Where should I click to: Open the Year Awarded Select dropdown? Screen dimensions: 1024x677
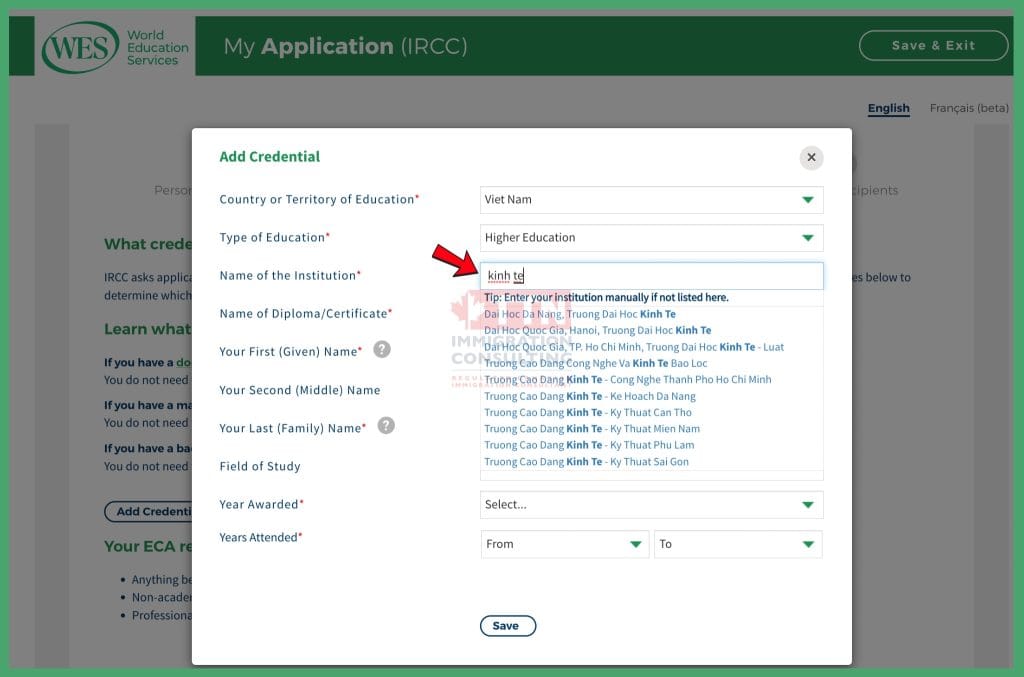[x=651, y=505]
